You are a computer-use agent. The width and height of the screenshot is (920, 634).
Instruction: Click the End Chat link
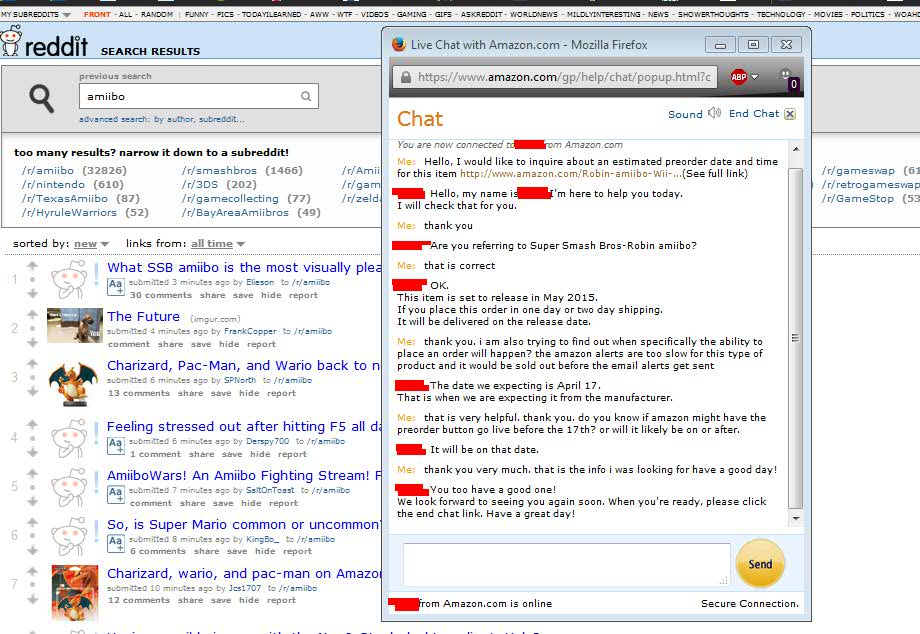[x=753, y=113]
